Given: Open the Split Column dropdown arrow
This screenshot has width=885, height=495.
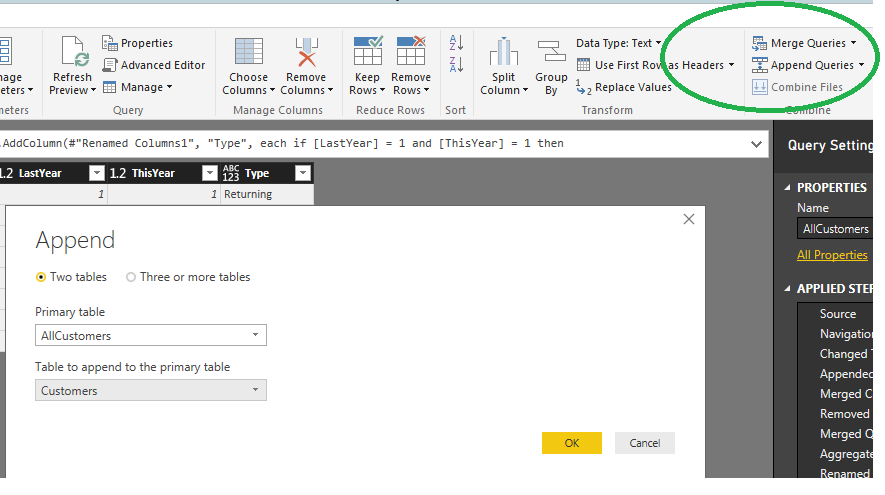Looking at the screenshot, I should click(x=525, y=90).
